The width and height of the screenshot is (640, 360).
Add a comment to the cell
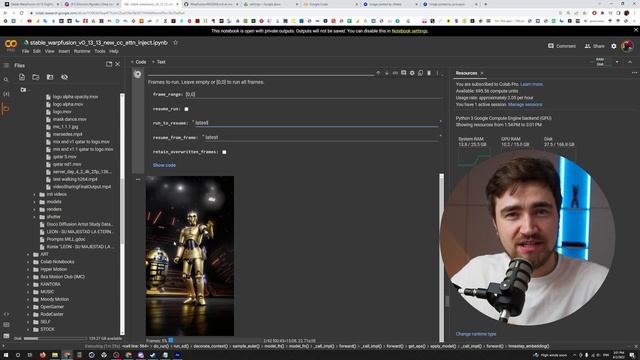coord(403,73)
